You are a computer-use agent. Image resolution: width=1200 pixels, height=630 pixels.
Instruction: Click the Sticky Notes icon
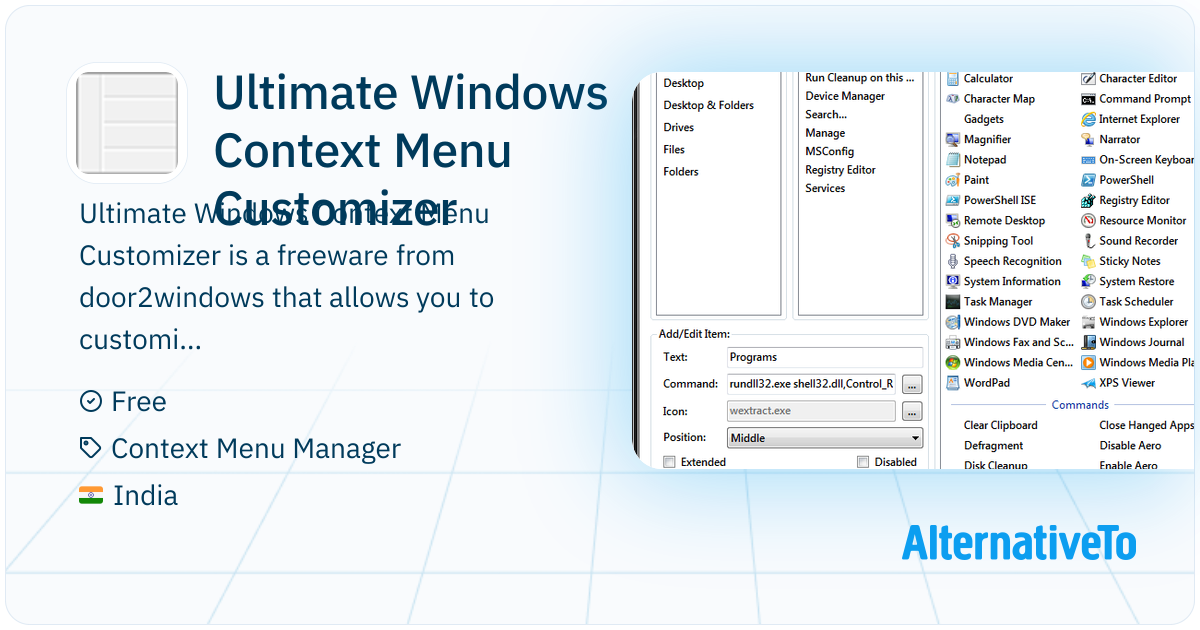coord(1089,261)
